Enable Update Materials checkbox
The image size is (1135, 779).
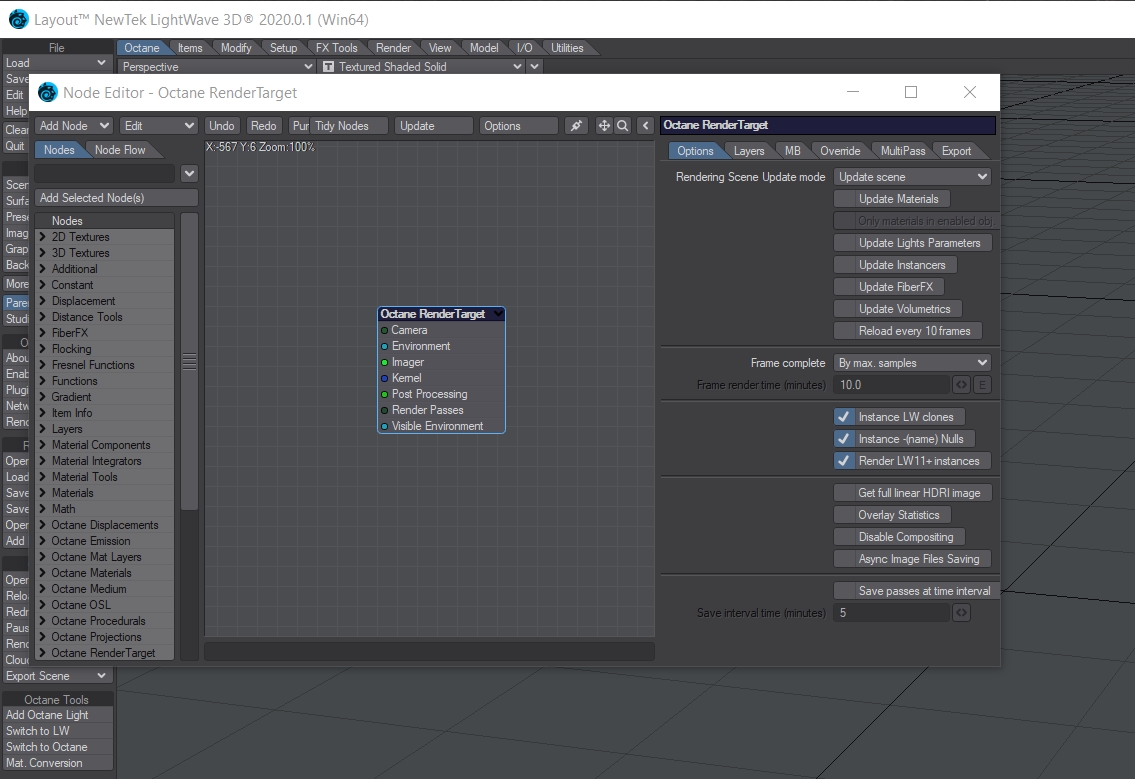[843, 199]
